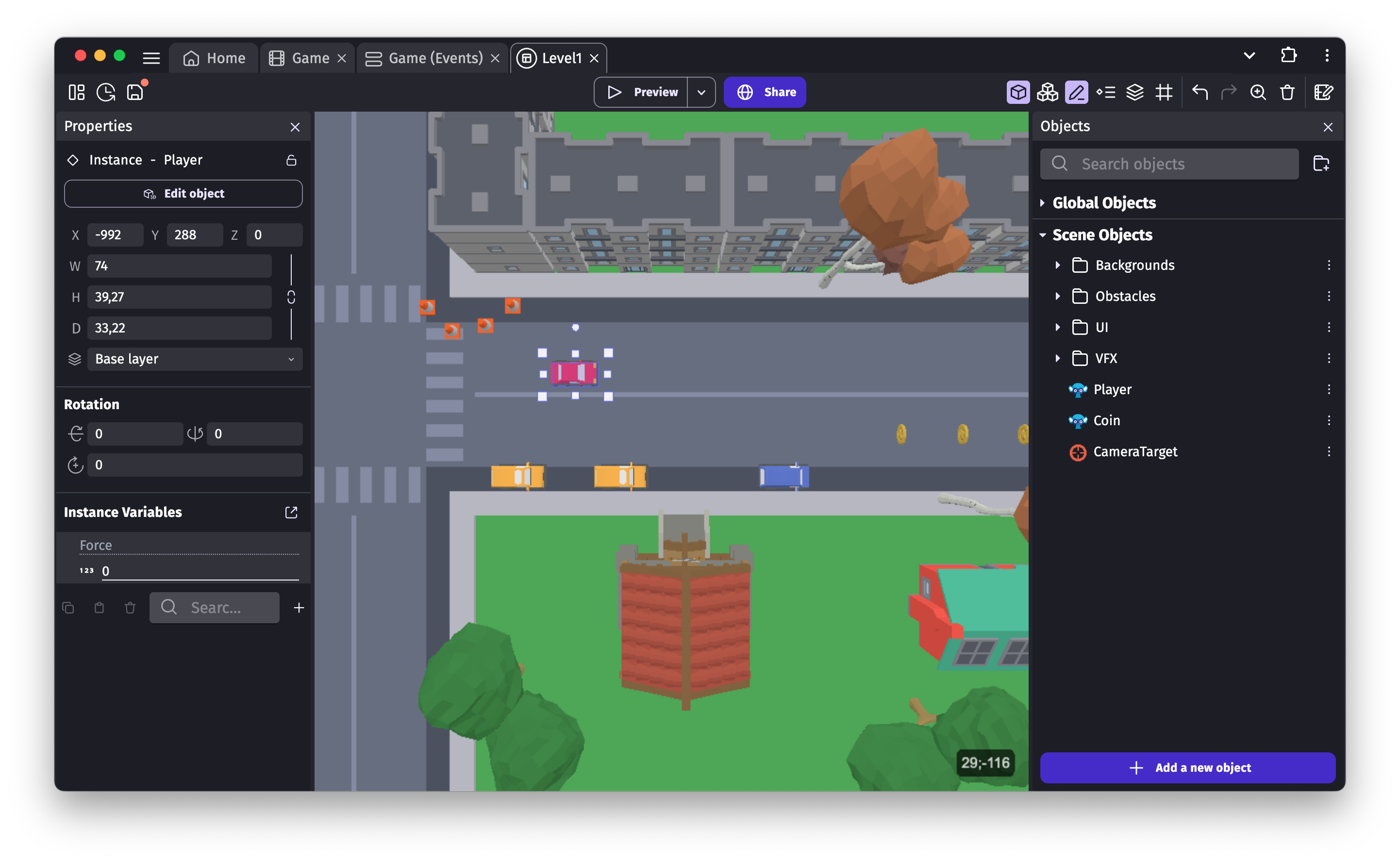Expand the Backgrounds scene folder
The height and width of the screenshot is (863, 1400).
point(1058,265)
